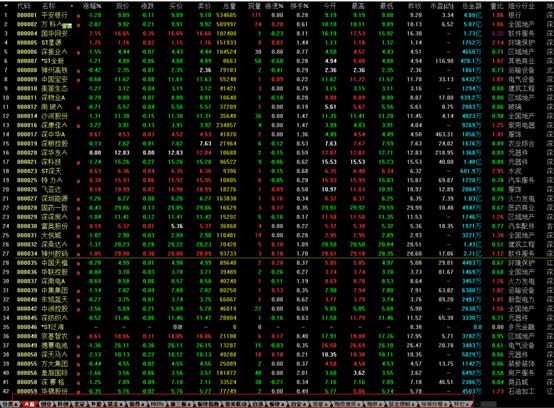Image resolution: width=554 pixels, height=408 pixels.
Task: Select stock 深圳能源
Action: [54, 199]
